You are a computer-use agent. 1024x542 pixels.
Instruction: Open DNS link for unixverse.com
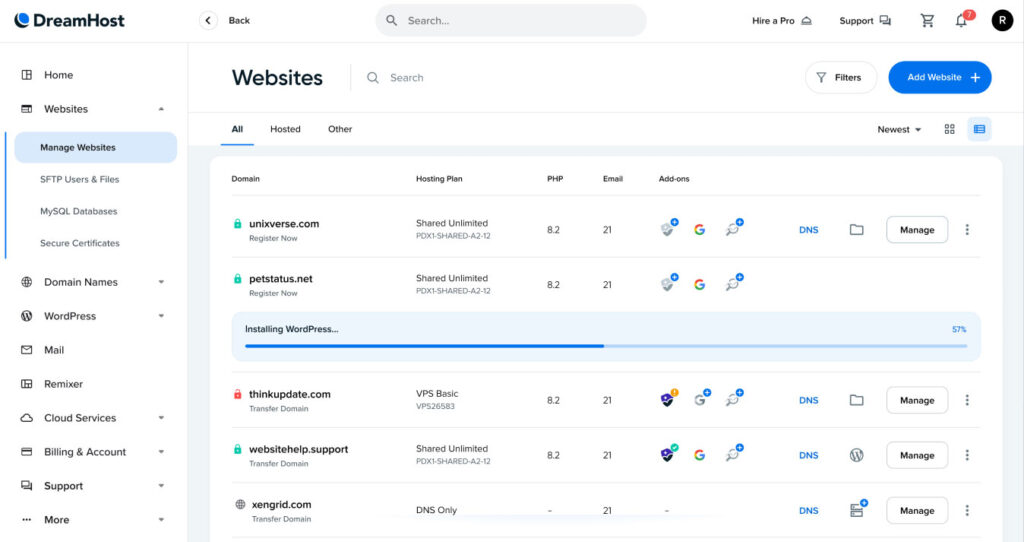[x=808, y=230]
